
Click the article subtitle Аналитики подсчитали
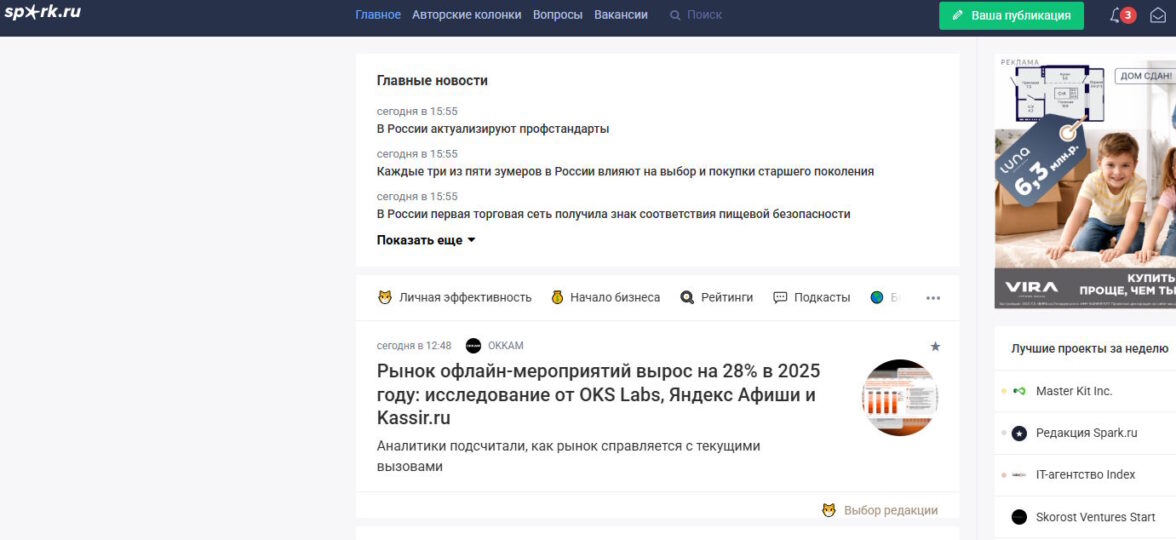pos(568,457)
